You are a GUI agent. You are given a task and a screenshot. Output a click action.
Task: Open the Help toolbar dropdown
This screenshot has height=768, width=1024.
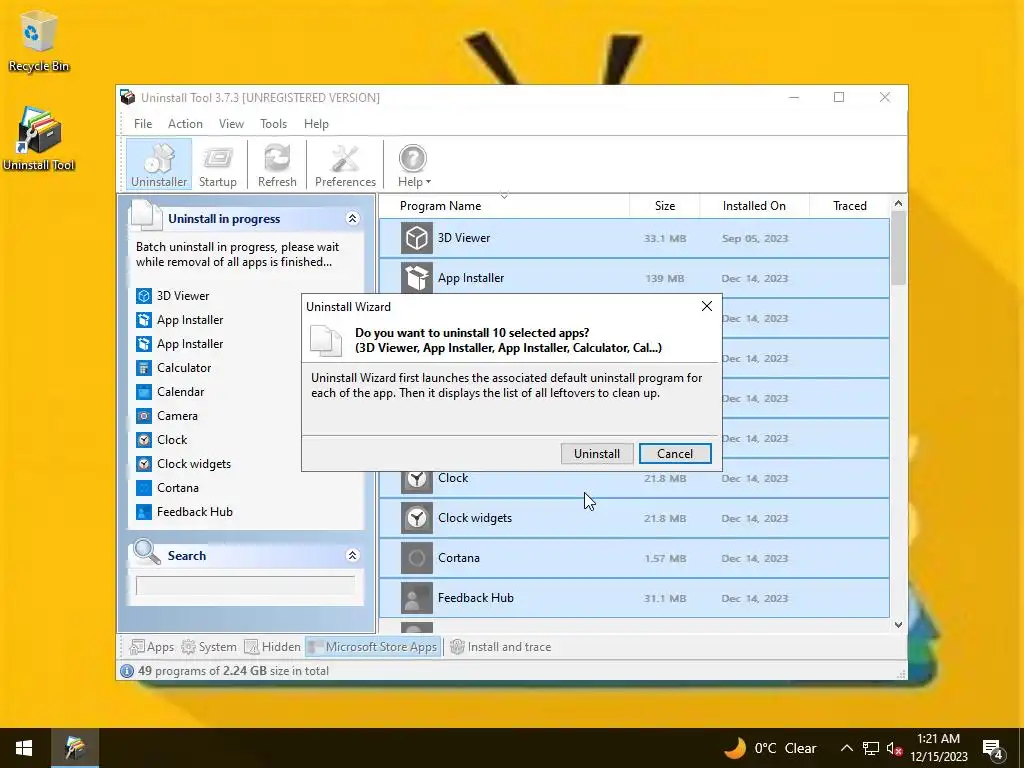coord(413,165)
